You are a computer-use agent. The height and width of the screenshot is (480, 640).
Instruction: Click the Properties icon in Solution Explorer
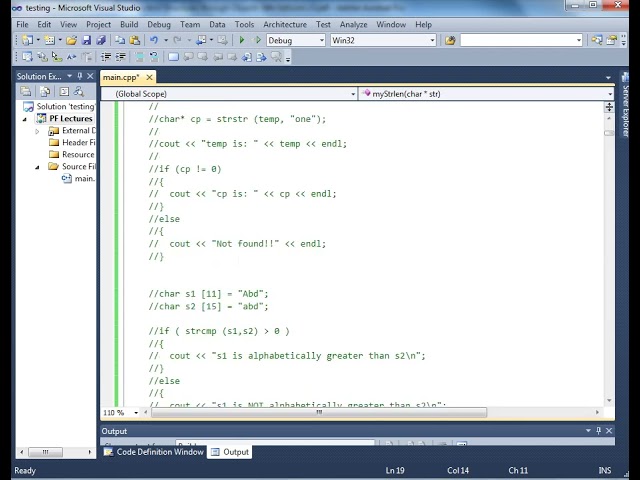click(x=26, y=91)
